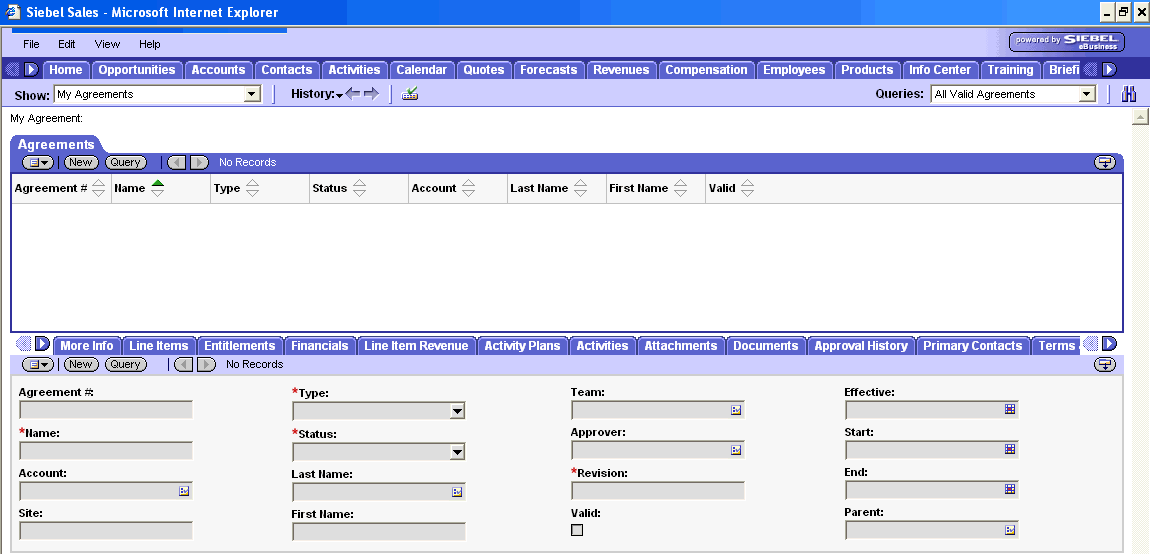Click in the Name input field
The width and height of the screenshot is (1150, 554).
106,451
